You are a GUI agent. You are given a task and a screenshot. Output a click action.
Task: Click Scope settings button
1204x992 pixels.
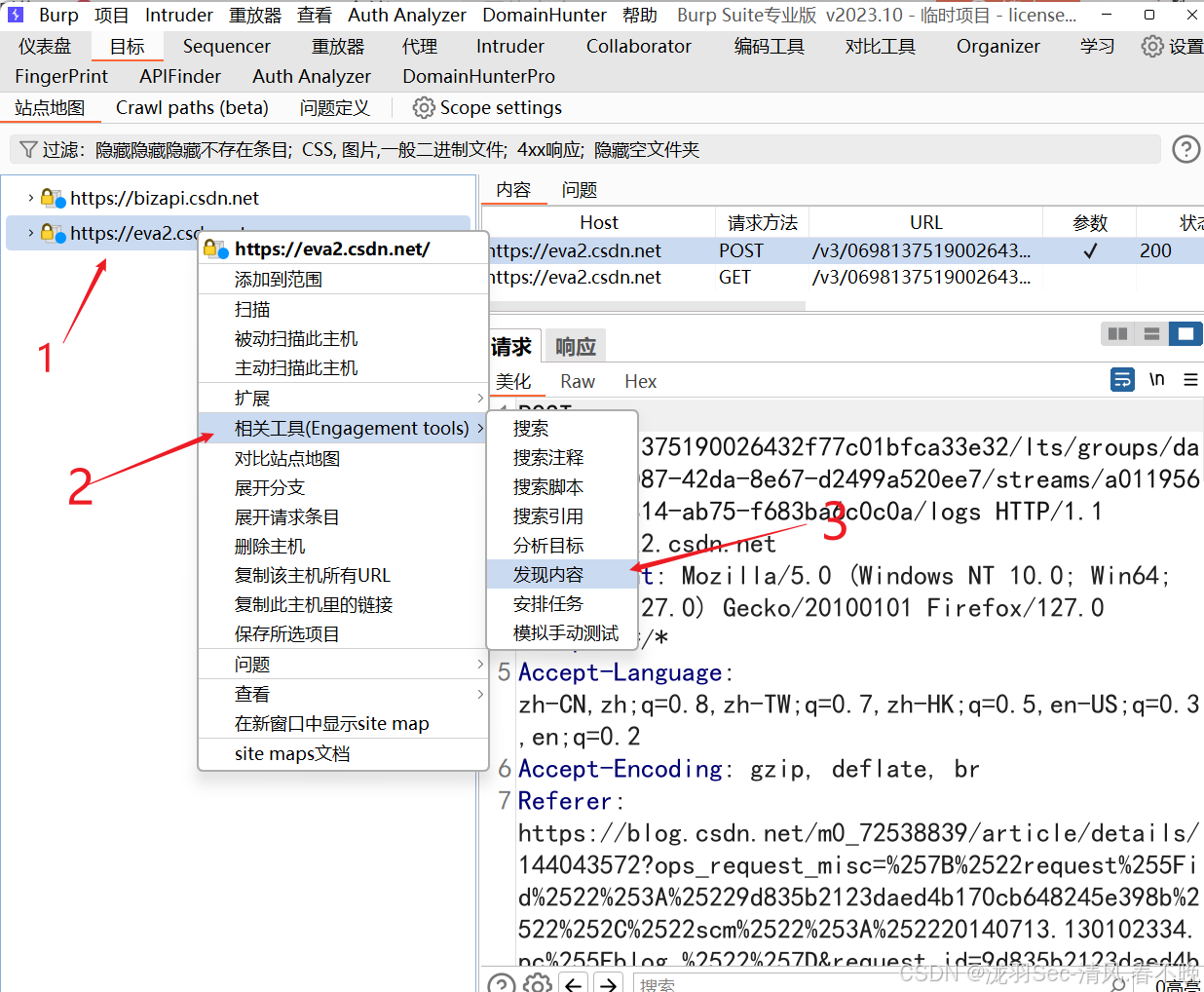488,107
